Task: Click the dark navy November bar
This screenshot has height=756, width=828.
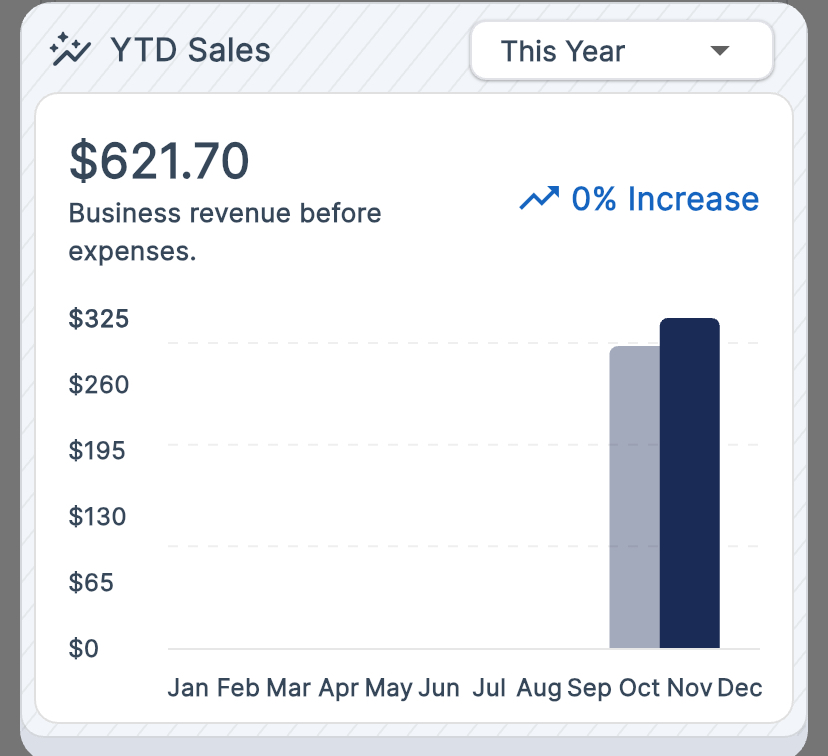Action: 690,483
